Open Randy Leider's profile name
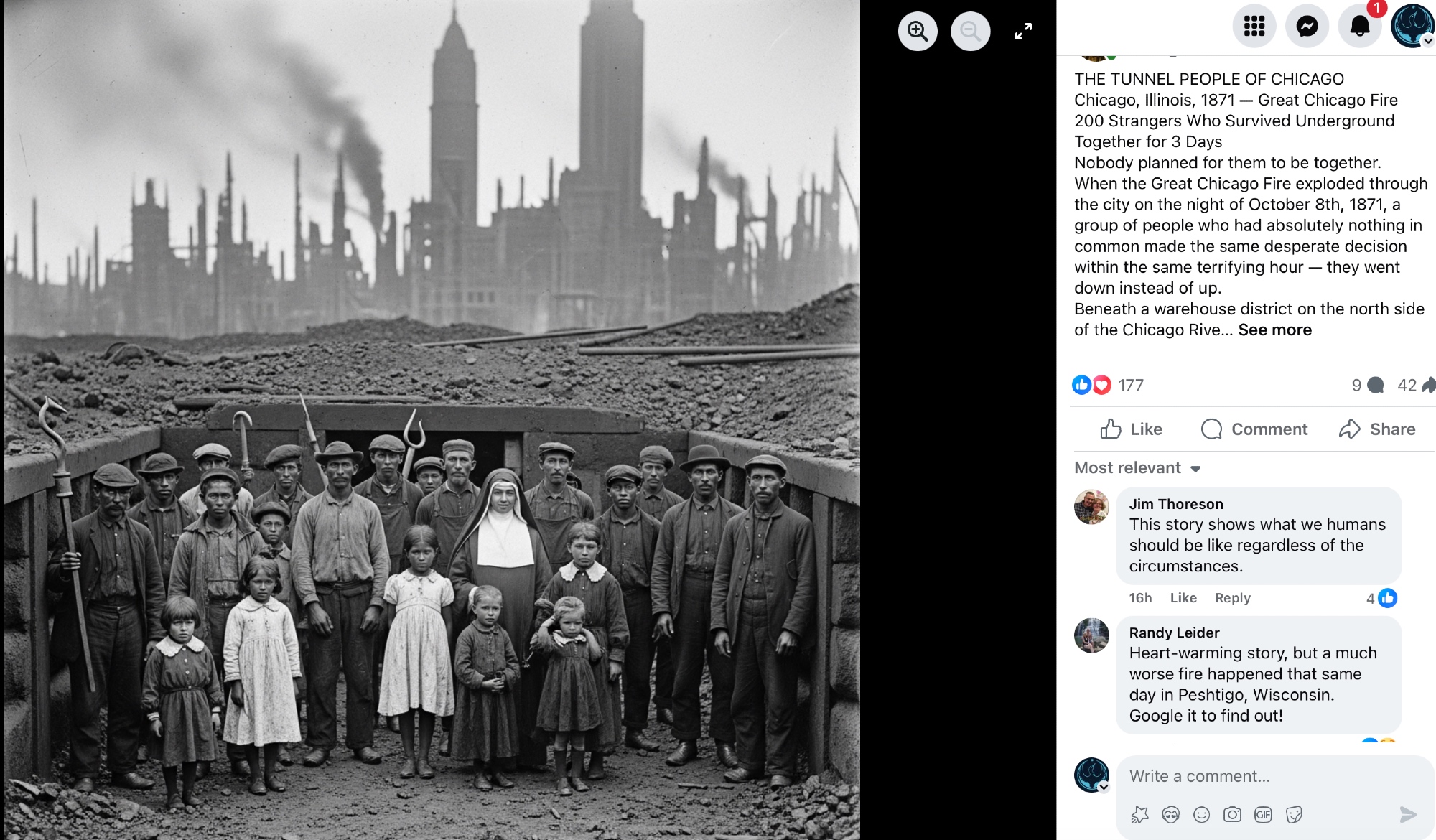The height and width of the screenshot is (840, 1436). coord(1174,633)
